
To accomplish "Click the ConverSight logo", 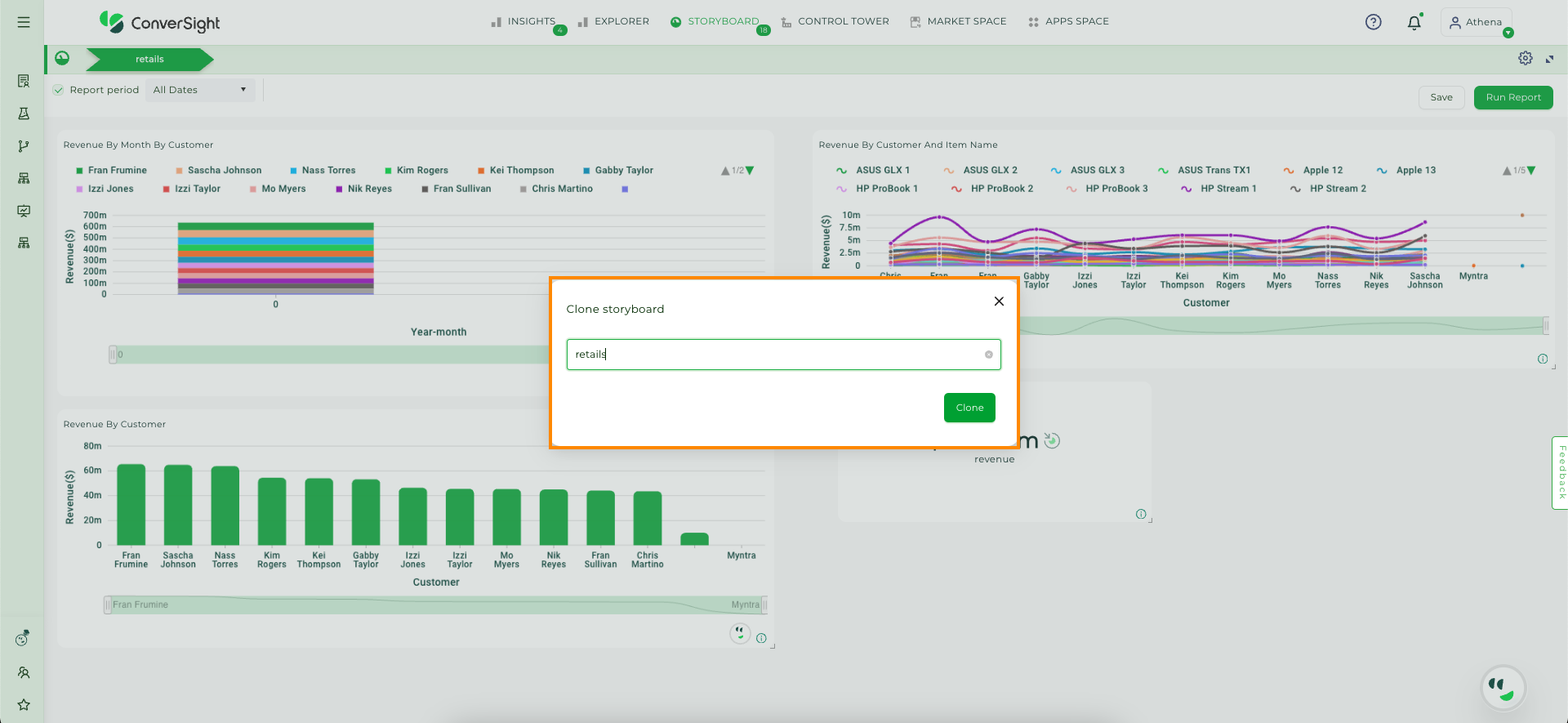I will point(159,22).
